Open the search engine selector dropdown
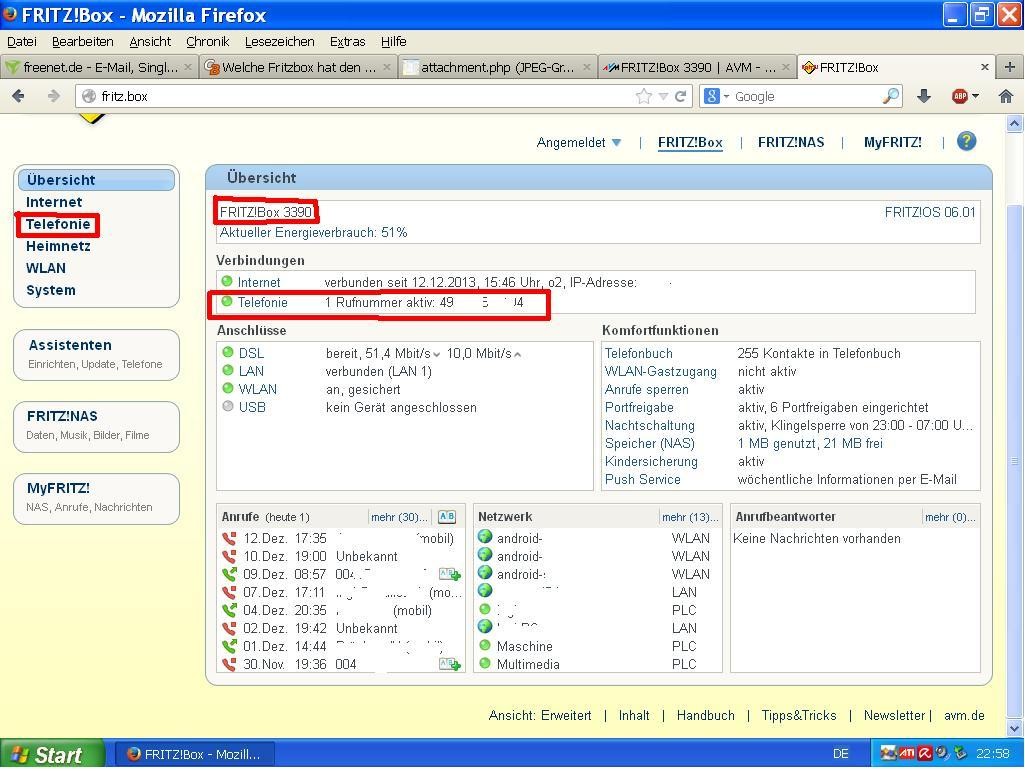The height and width of the screenshot is (771, 1025). click(x=726, y=97)
